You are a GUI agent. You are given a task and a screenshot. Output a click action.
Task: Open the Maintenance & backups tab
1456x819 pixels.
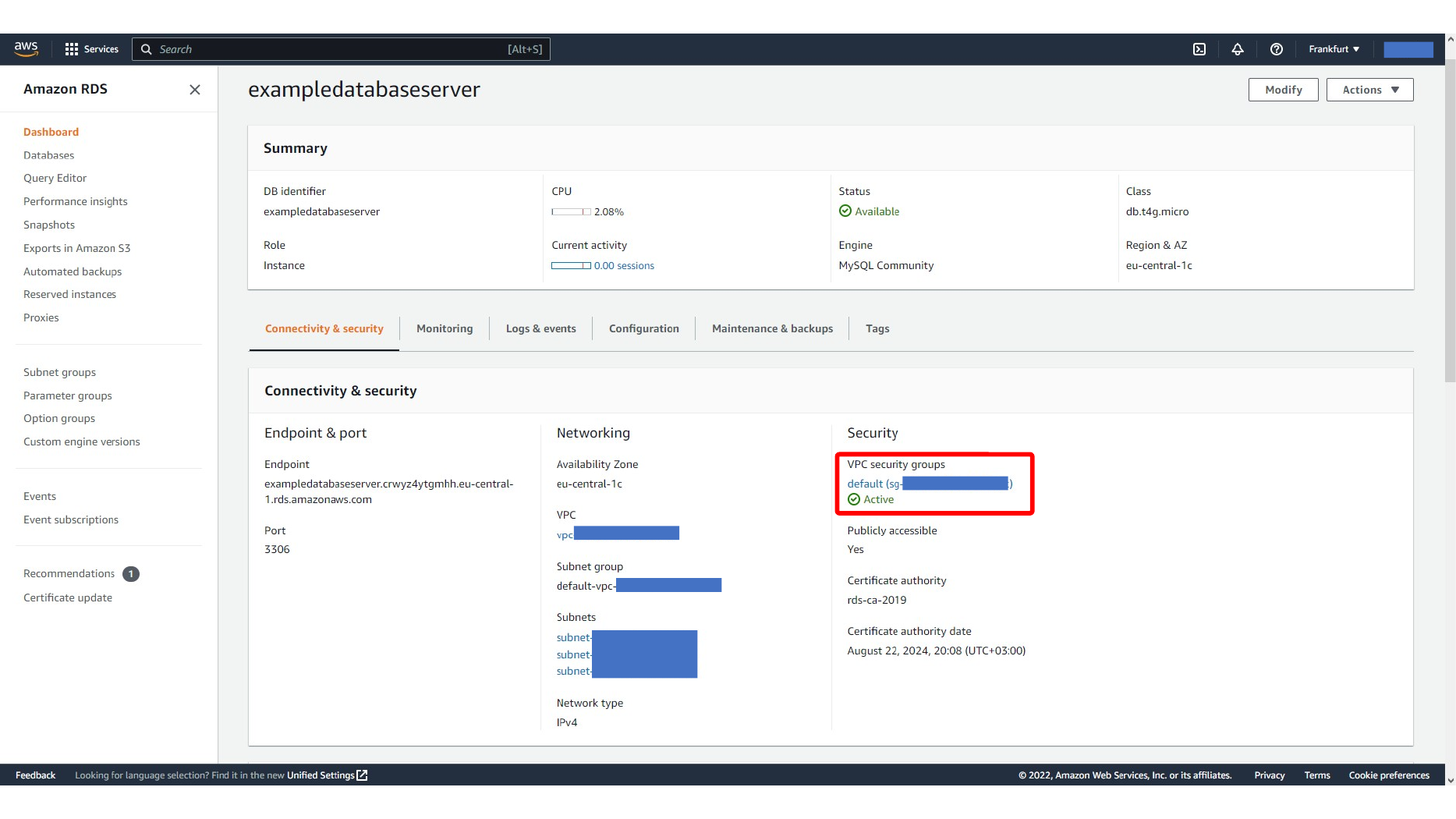coord(772,329)
